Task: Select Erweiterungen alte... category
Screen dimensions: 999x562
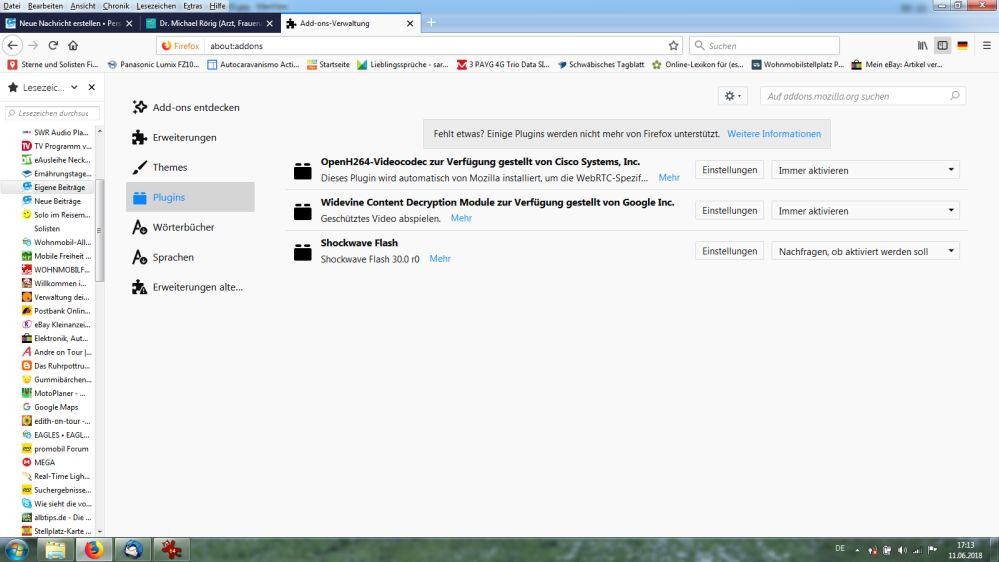Action: (190, 287)
